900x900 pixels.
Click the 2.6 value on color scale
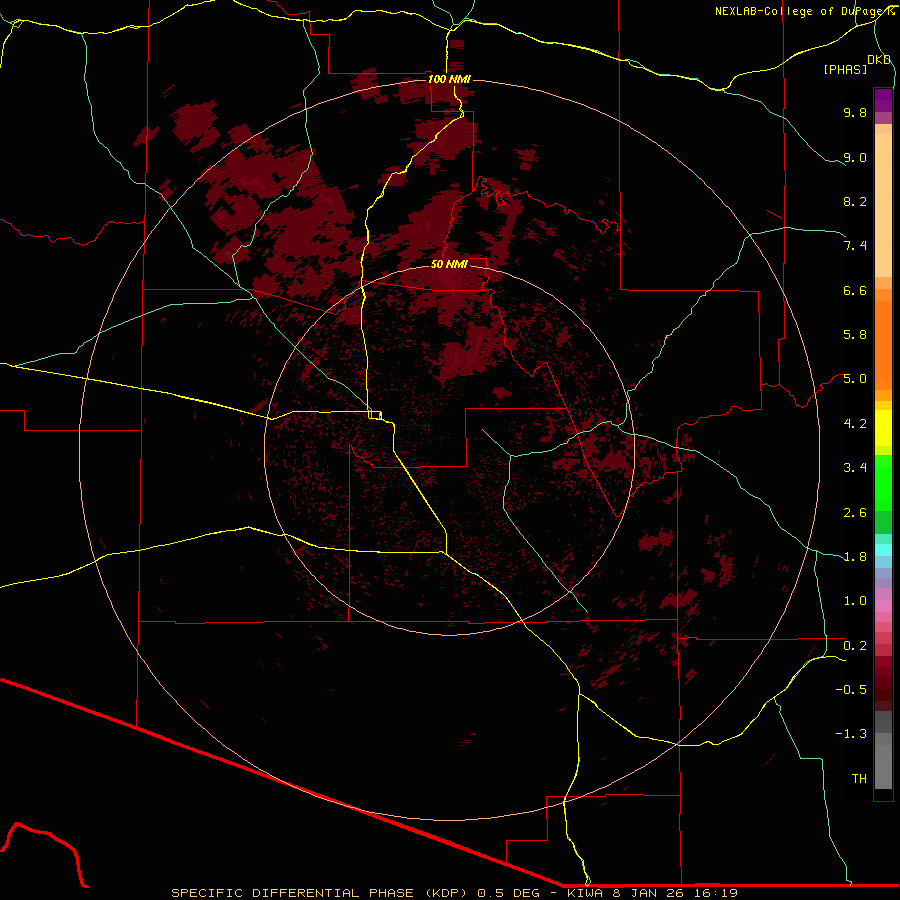pyautogui.click(x=855, y=513)
